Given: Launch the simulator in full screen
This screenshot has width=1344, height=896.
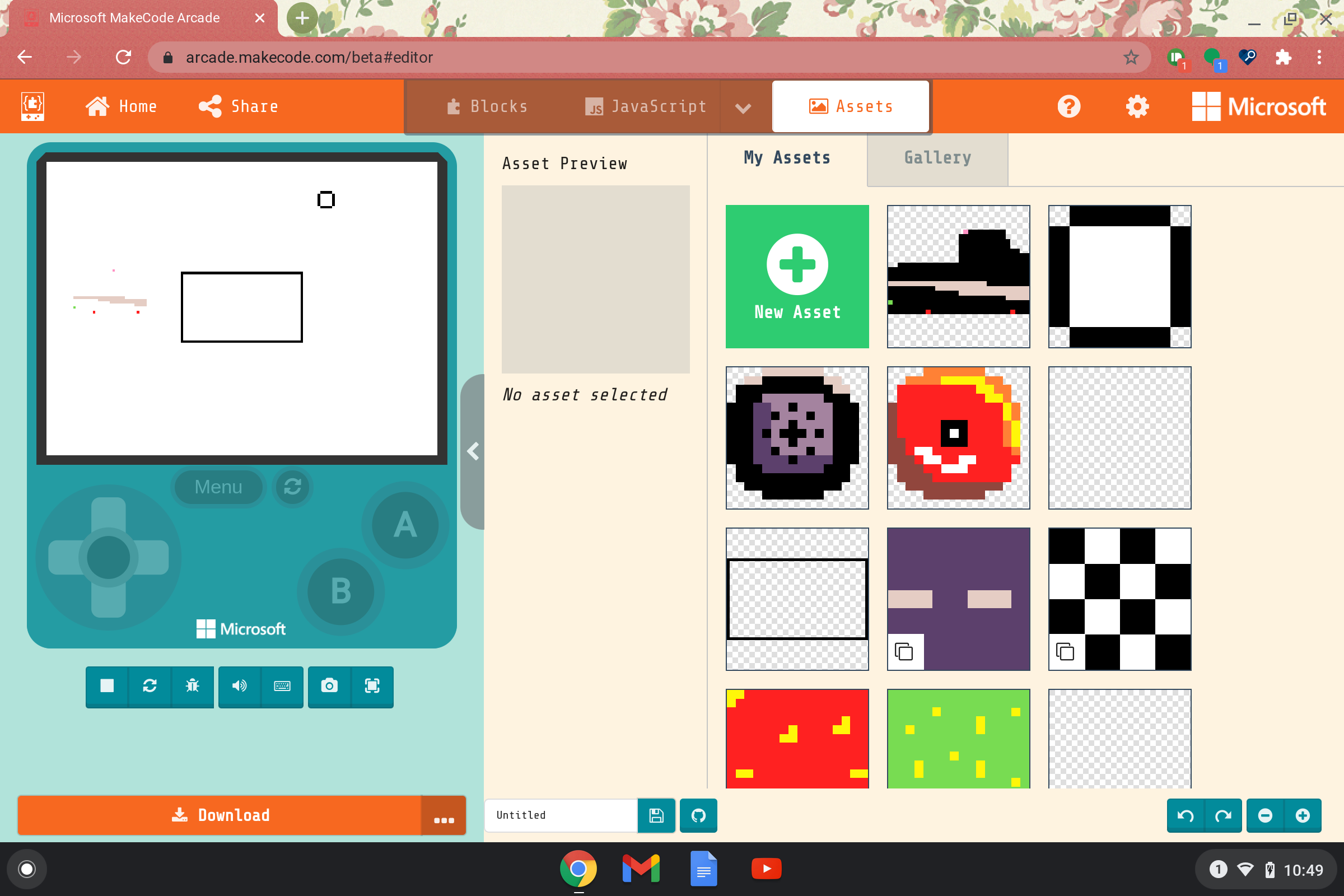Looking at the screenshot, I should [372, 685].
